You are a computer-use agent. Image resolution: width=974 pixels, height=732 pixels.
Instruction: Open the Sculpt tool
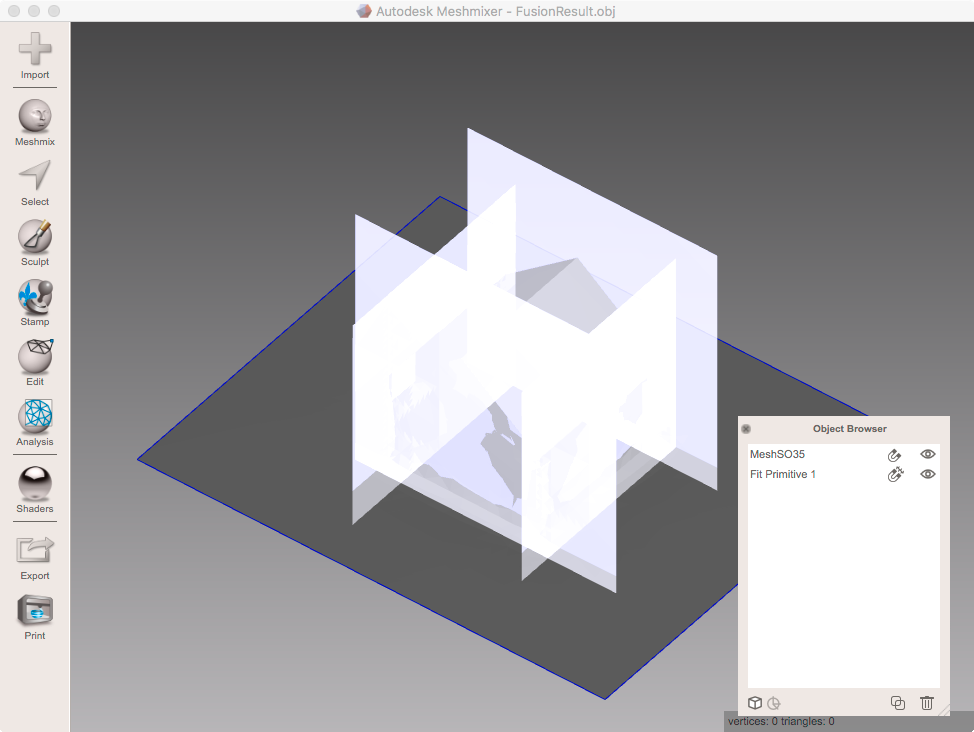point(34,240)
